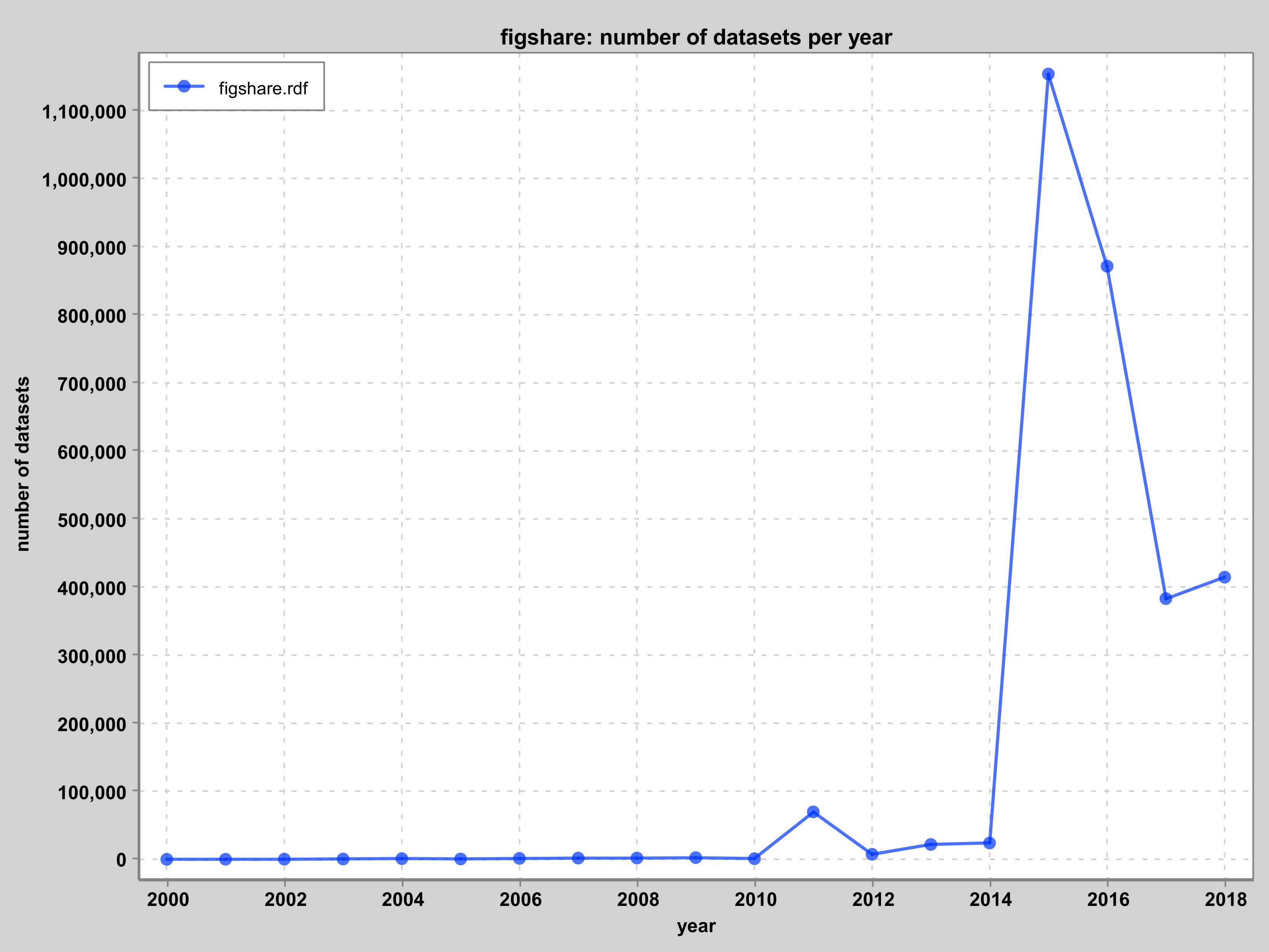
Task: Click the 2017 data point marker
Action: pyautogui.click(x=1166, y=599)
